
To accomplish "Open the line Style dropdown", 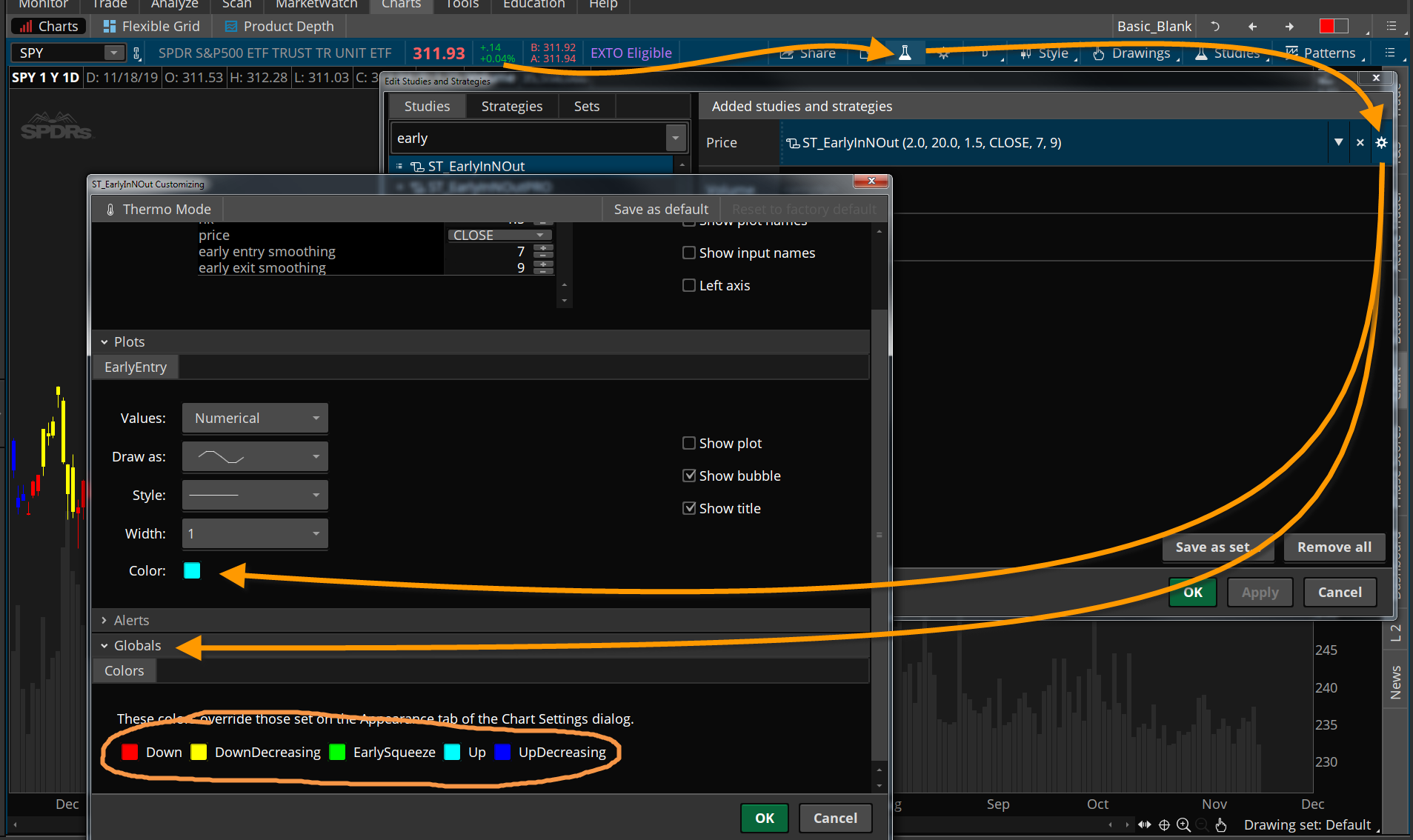I will click(255, 495).
